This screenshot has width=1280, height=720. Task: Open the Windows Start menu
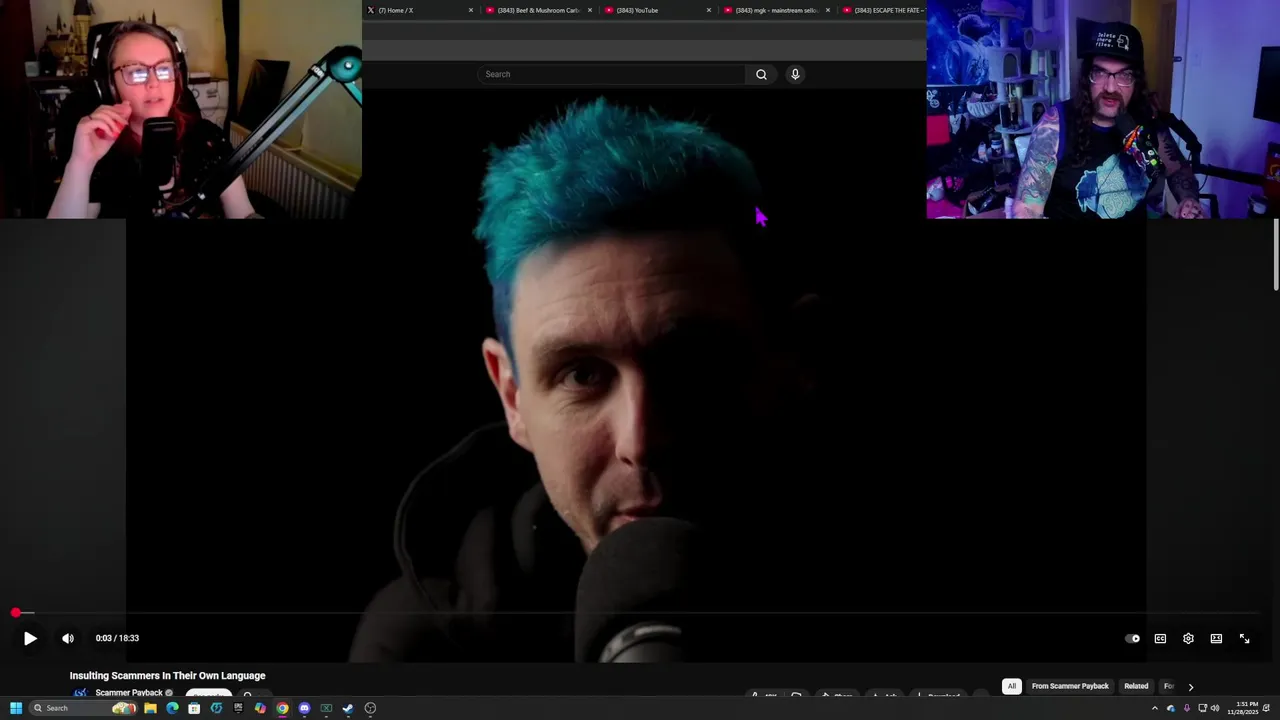(x=16, y=708)
